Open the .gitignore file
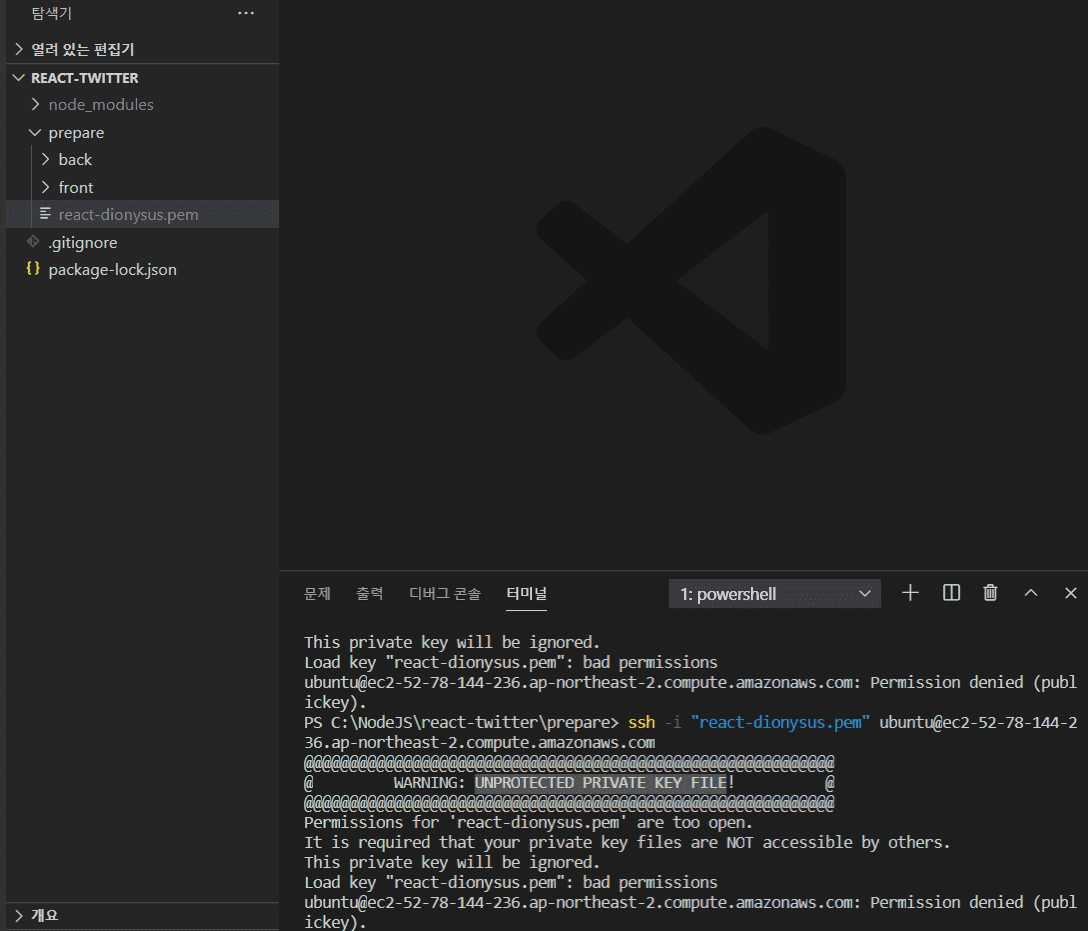This screenshot has width=1088, height=931. 142,242
